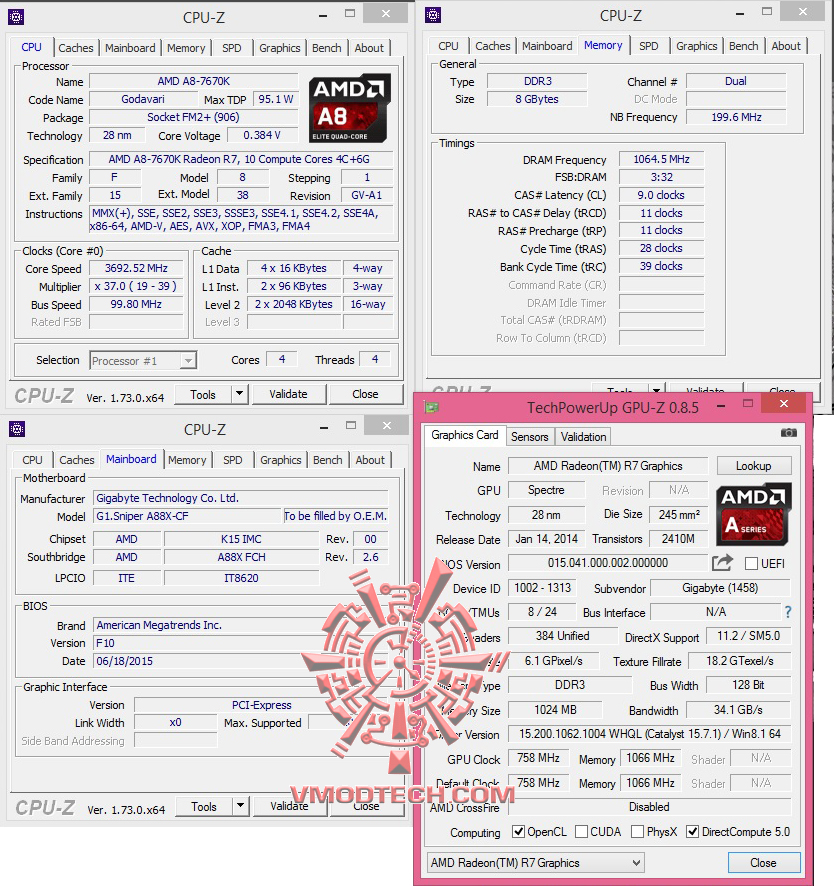Switch to Caches tab in the CPU window
The width and height of the screenshot is (834, 886).
pyautogui.click(x=76, y=48)
